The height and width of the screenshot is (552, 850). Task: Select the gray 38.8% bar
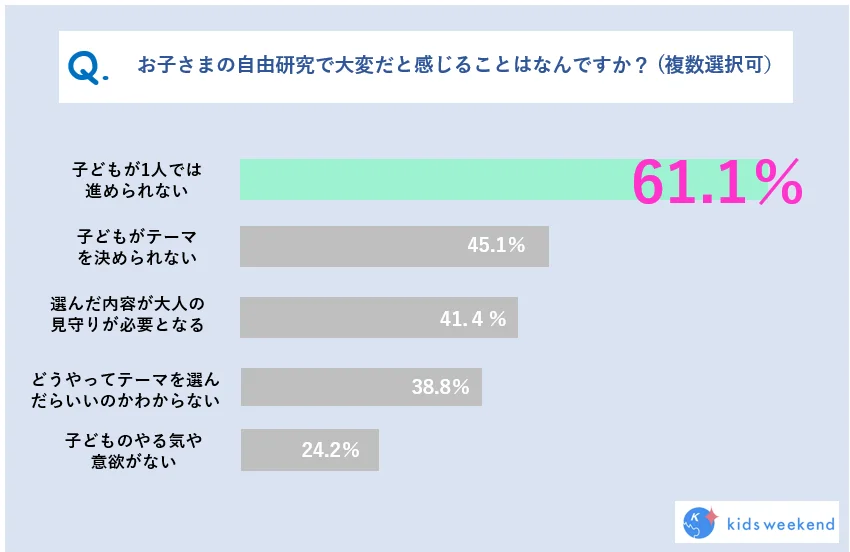pos(361,387)
